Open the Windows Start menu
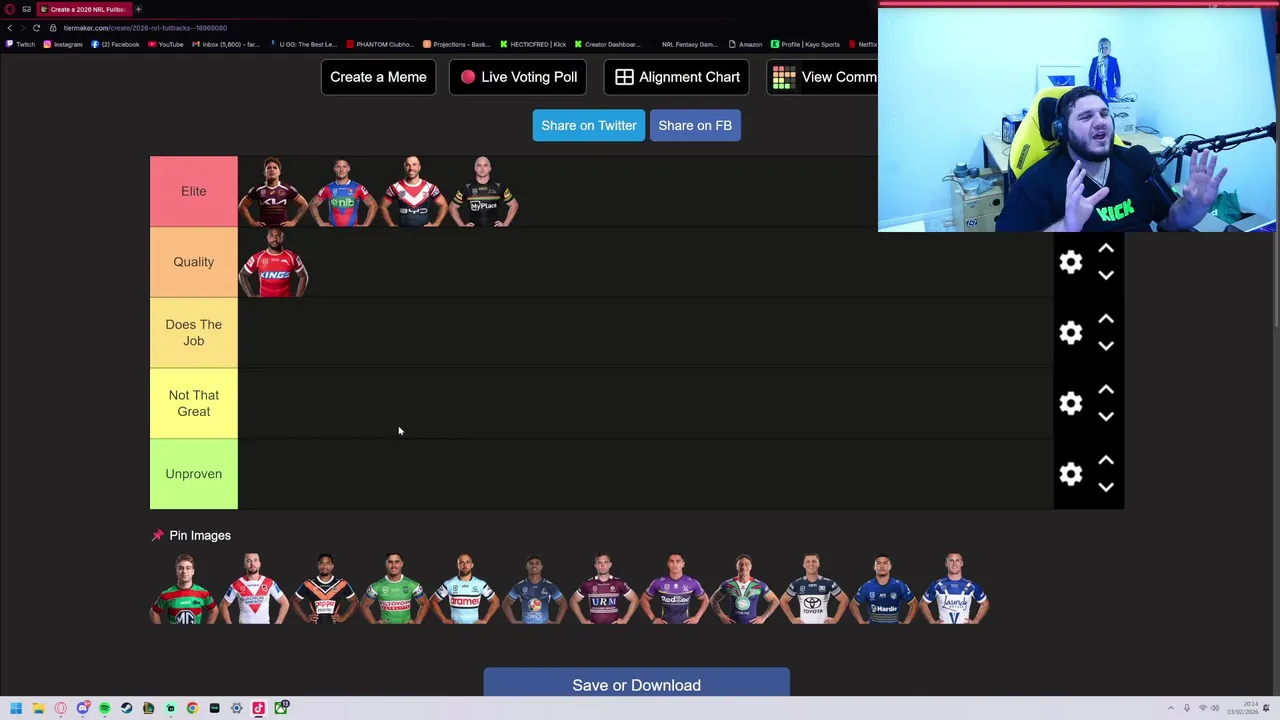Viewport: 1280px width, 720px height. coord(16,708)
